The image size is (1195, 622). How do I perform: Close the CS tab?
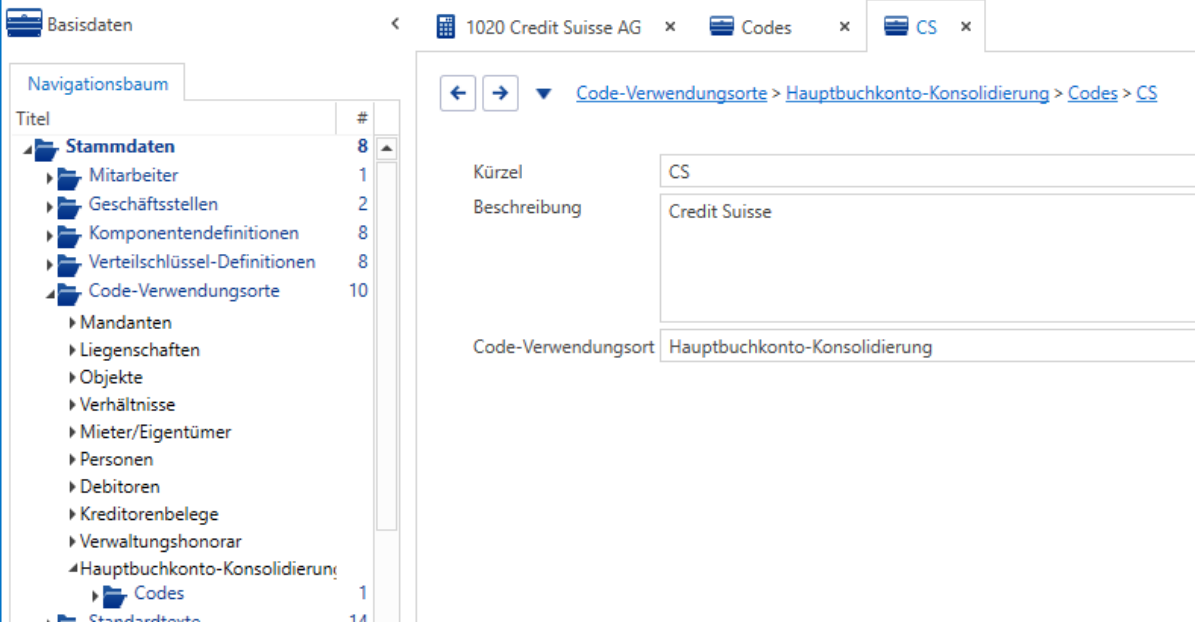coord(966,27)
